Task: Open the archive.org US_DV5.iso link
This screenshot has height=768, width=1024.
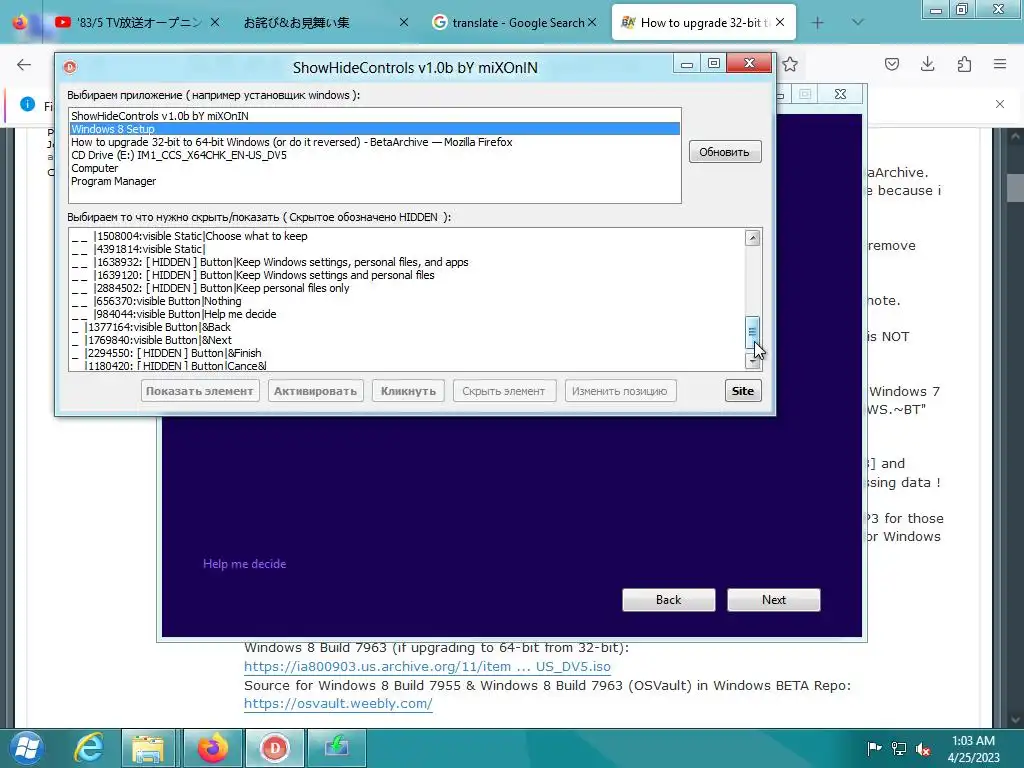Action: coord(427,667)
